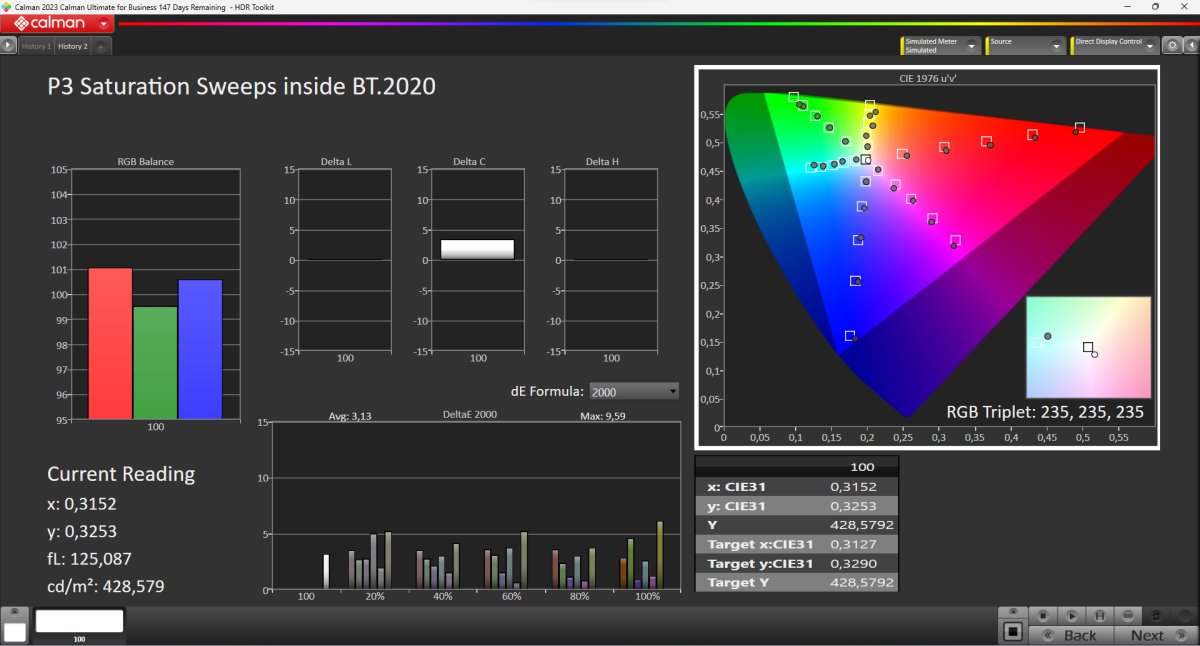Viewport: 1200px width, 646px height.
Task: Click the stop measurement icon
Action: click(1043, 616)
